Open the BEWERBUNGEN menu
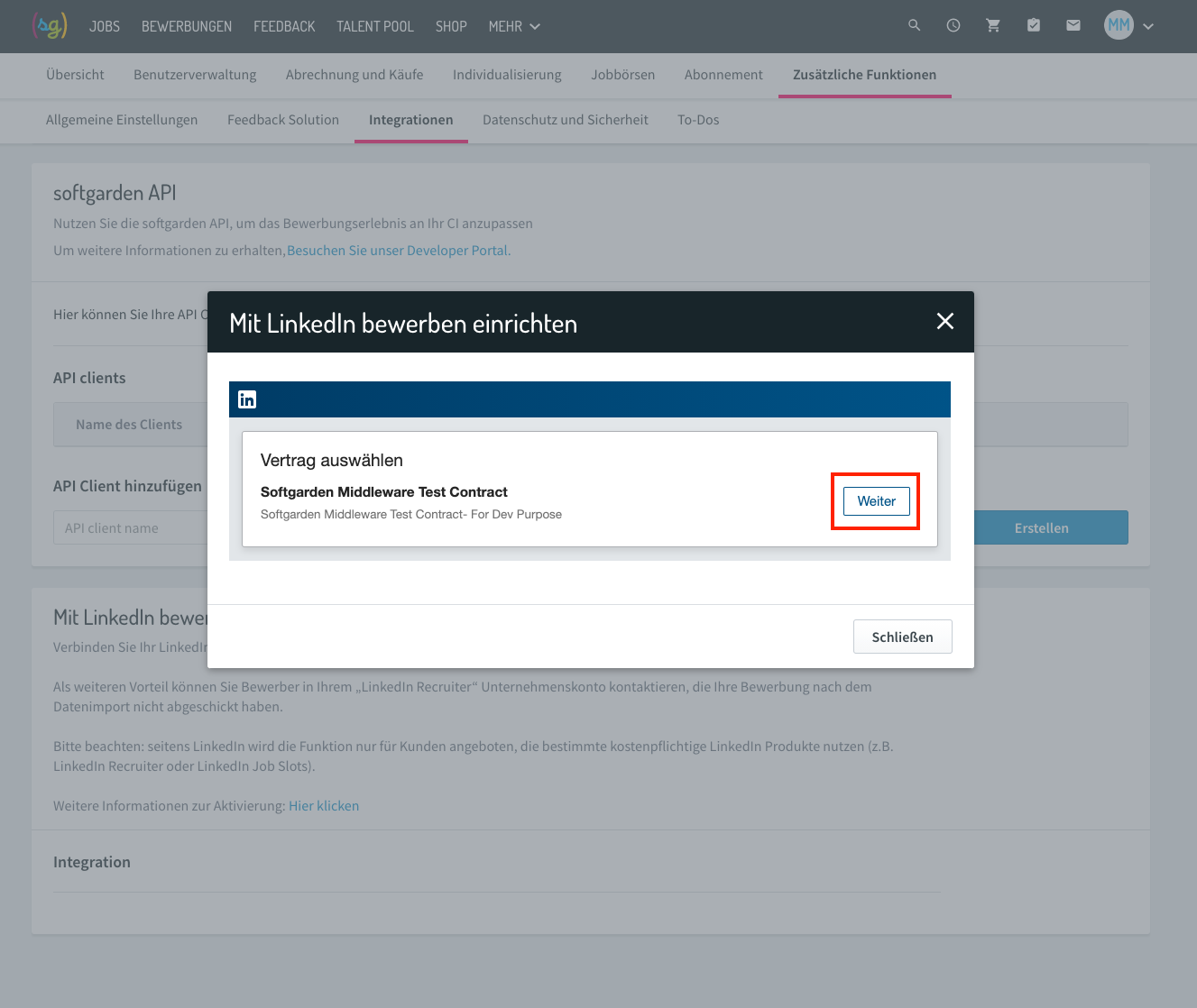The image size is (1197, 1008). [x=187, y=26]
